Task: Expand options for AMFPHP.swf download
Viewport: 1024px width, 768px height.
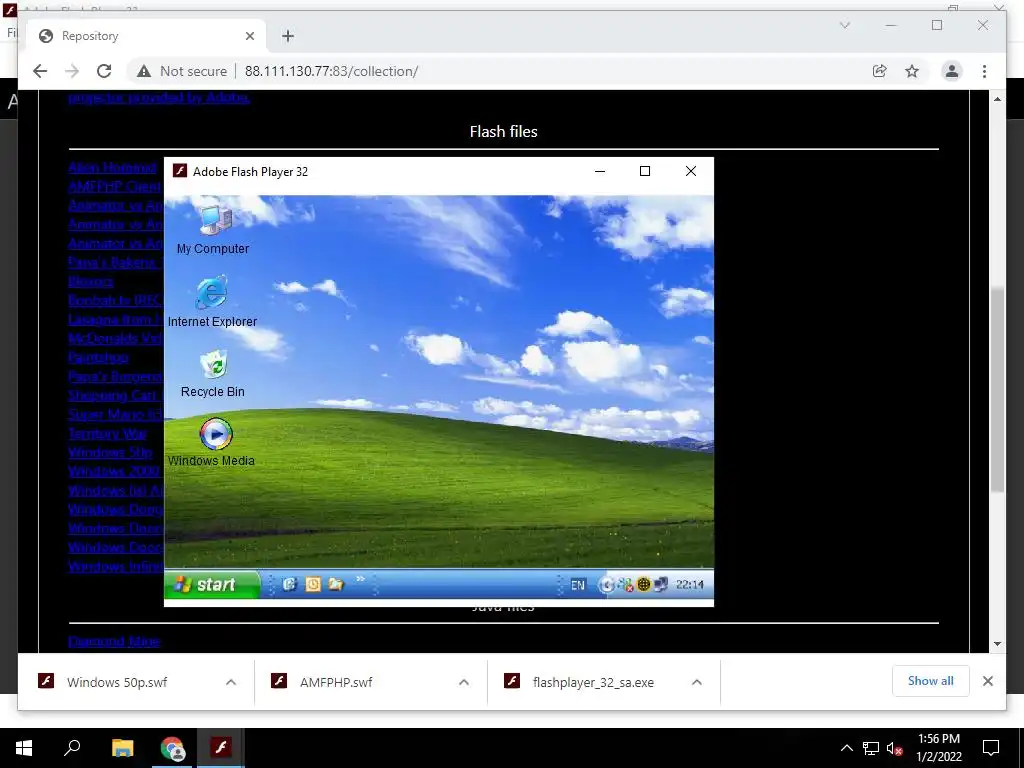Action: (x=464, y=682)
